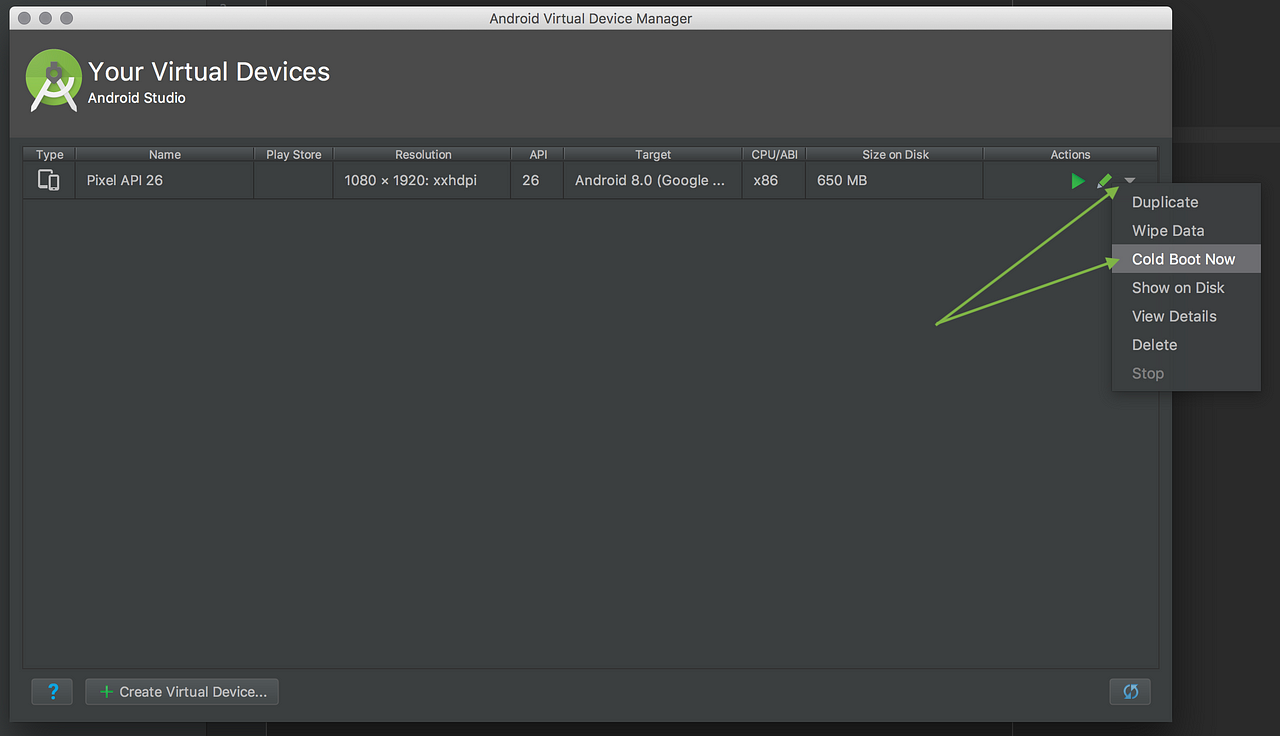Viewport: 1280px width, 736px height.
Task: Refresh the device list with the refresh icon
Action: point(1130,692)
